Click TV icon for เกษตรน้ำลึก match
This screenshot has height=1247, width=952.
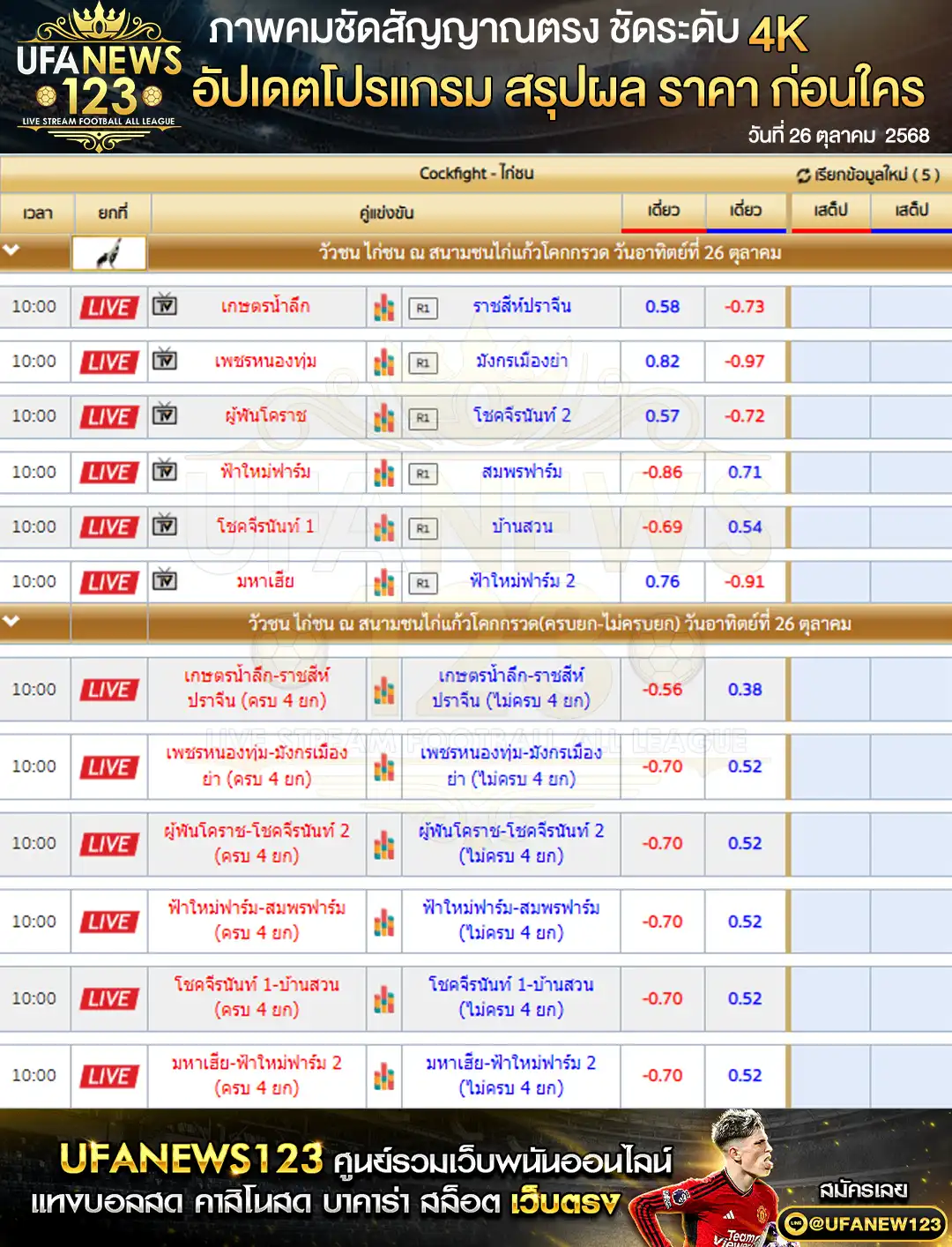pos(165,305)
